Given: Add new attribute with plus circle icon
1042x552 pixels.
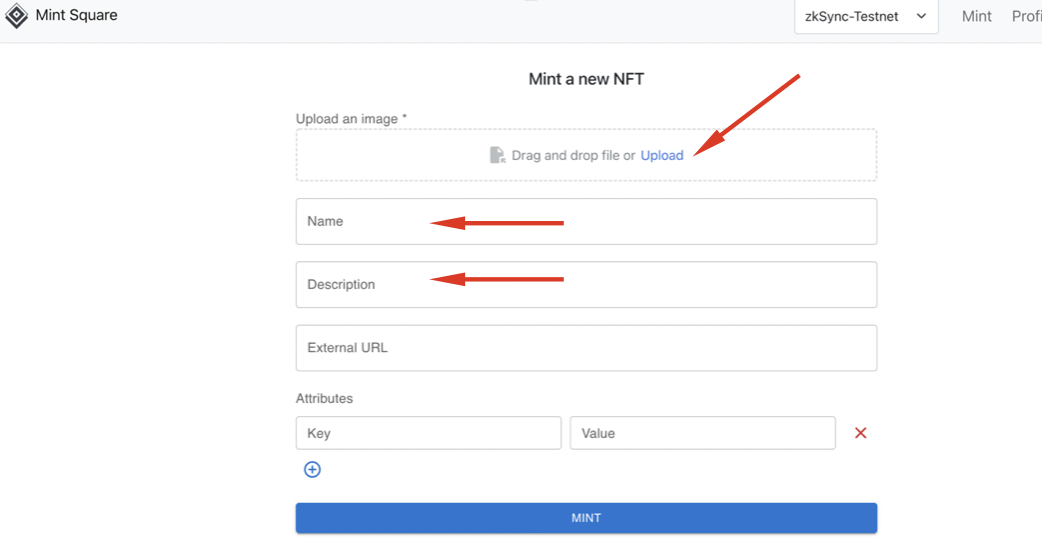Looking at the screenshot, I should tap(312, 470).
